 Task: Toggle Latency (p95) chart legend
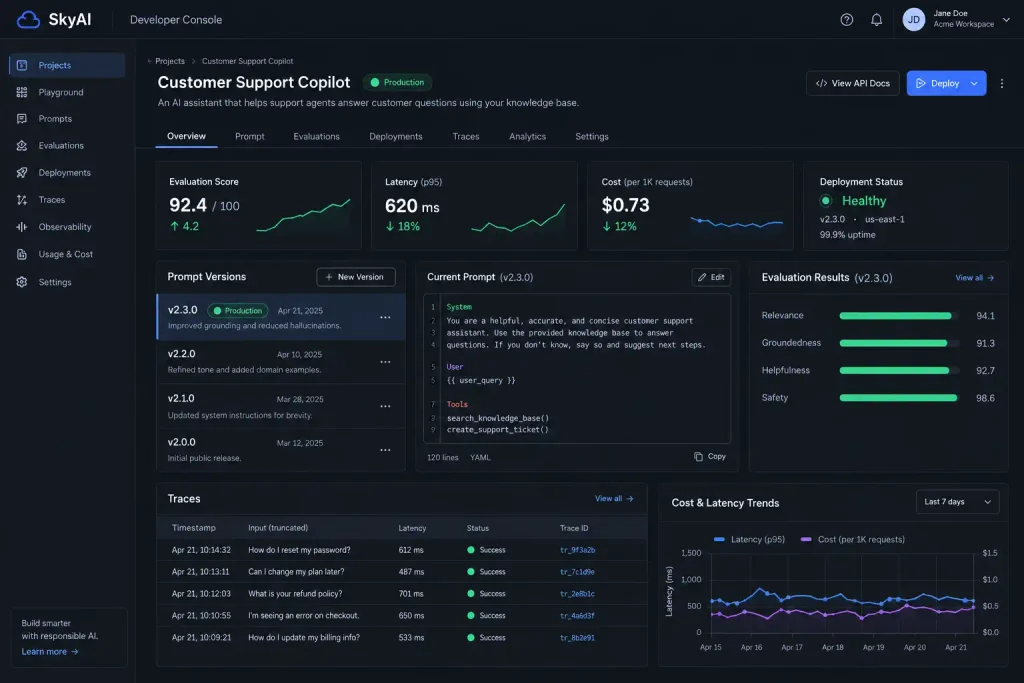pyautogui.click(x=749, y=539)
